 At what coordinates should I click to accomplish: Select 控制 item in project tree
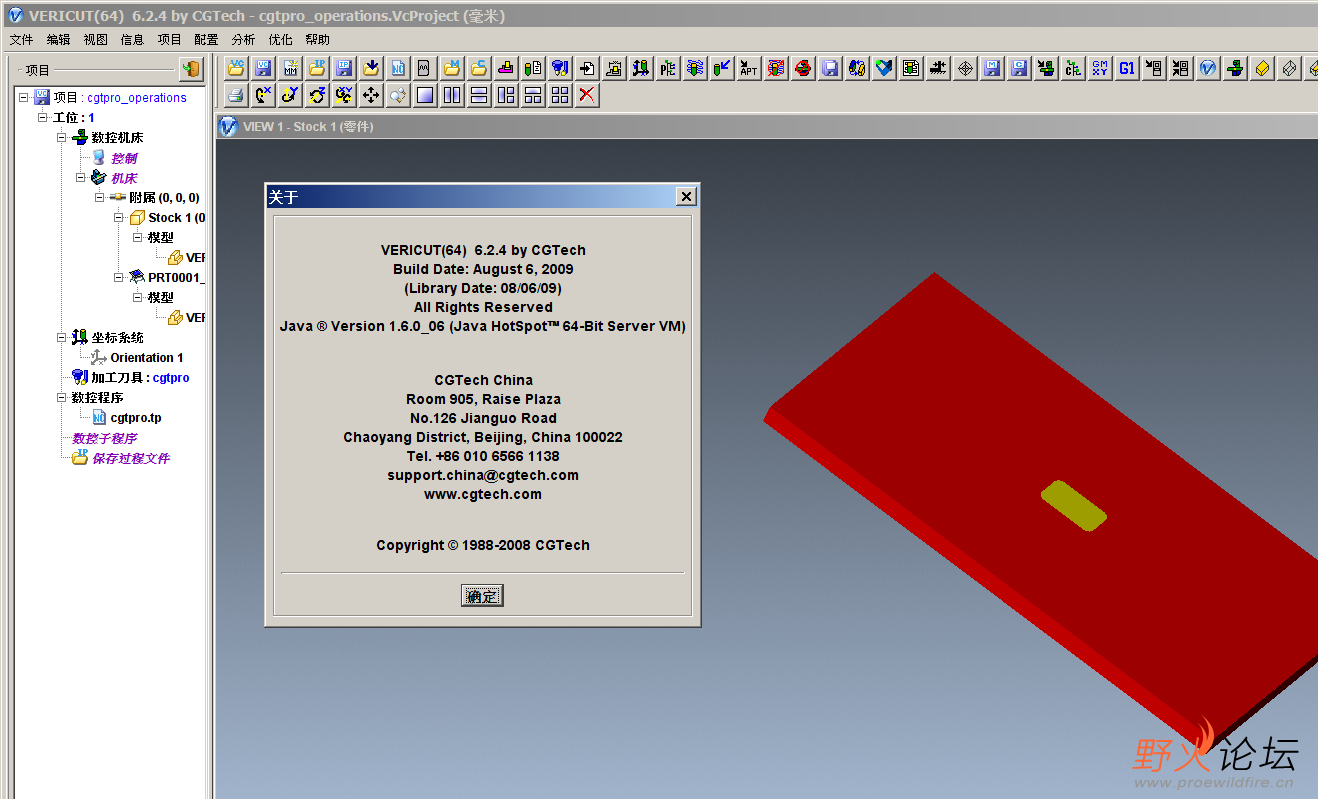124,158
